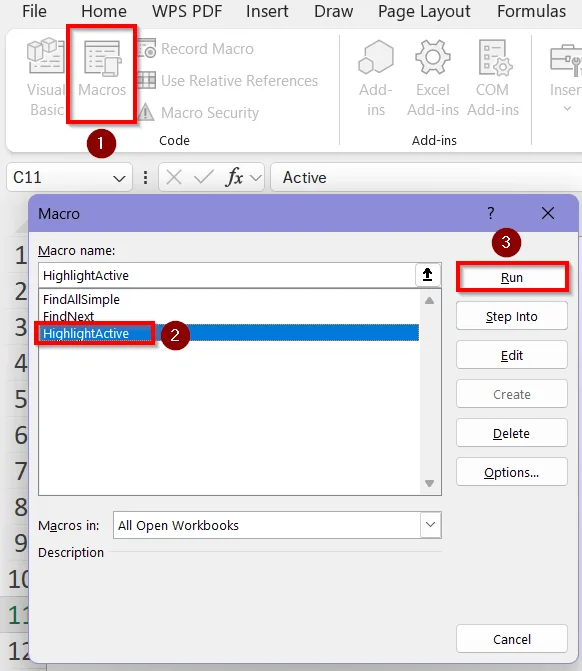The width and height of the screenshot is (582, 671).
Task: Switch to the Page Layout tab
Action: (424, 11)
